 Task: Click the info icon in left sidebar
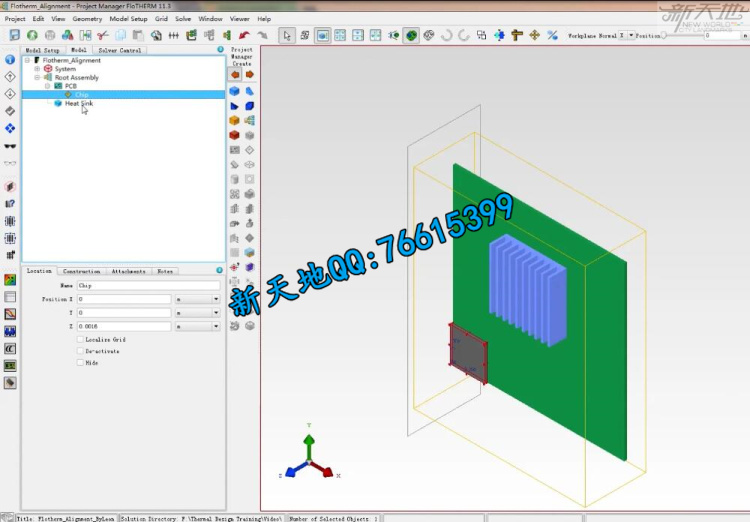(10, 59)
